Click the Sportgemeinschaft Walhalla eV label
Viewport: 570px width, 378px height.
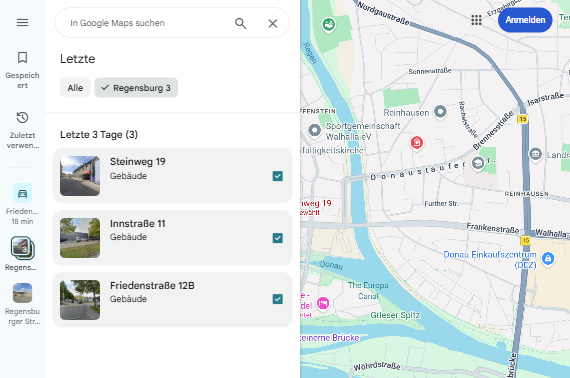point(362,131)
